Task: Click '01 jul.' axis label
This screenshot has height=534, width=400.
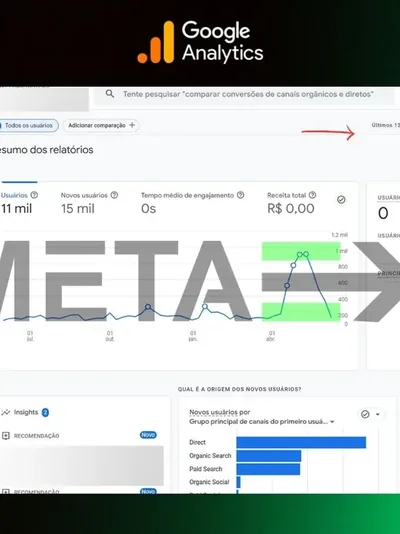Action: pyautogui.click(x=30, y=336)
